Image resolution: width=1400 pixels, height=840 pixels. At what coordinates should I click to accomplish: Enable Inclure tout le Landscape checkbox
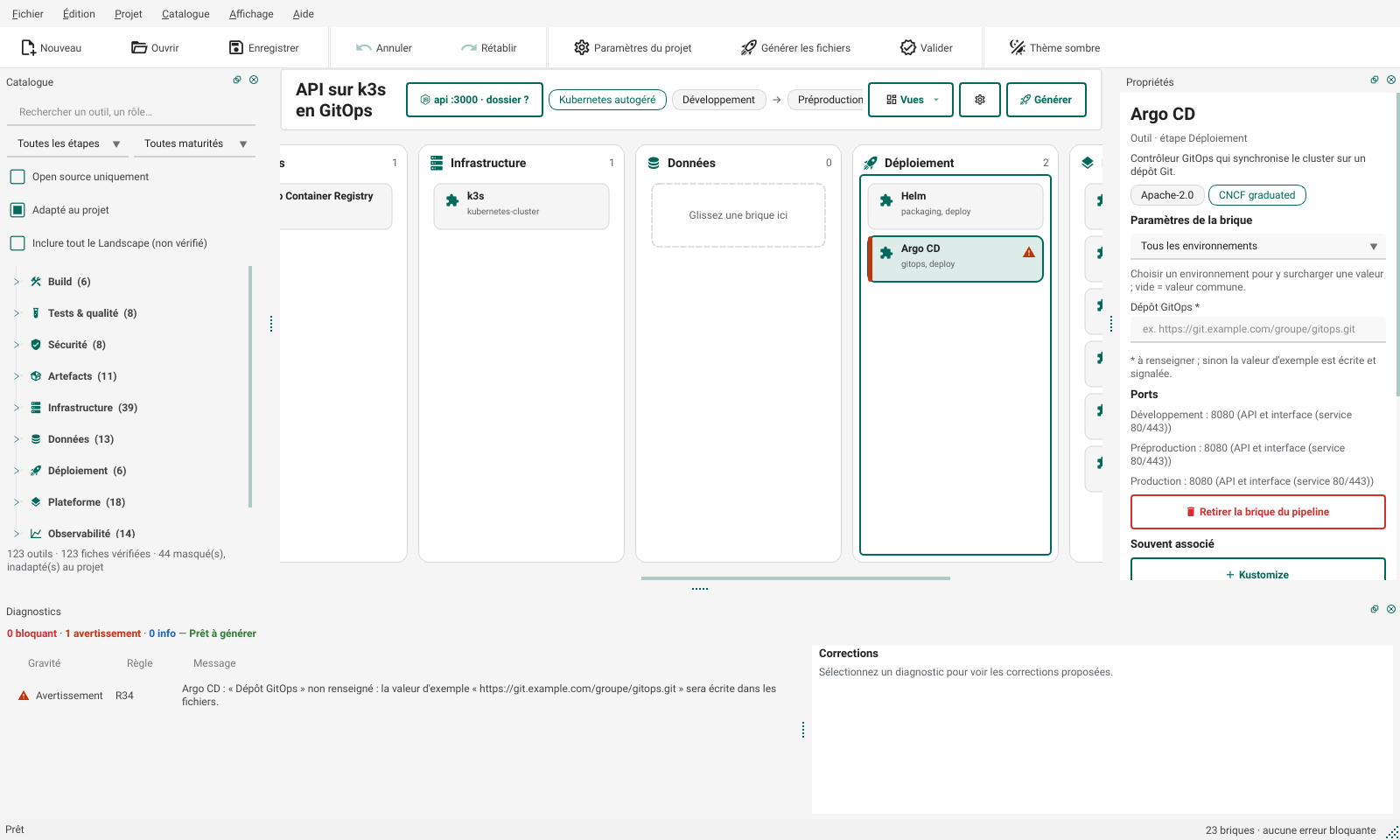click(x=17, y=243)
